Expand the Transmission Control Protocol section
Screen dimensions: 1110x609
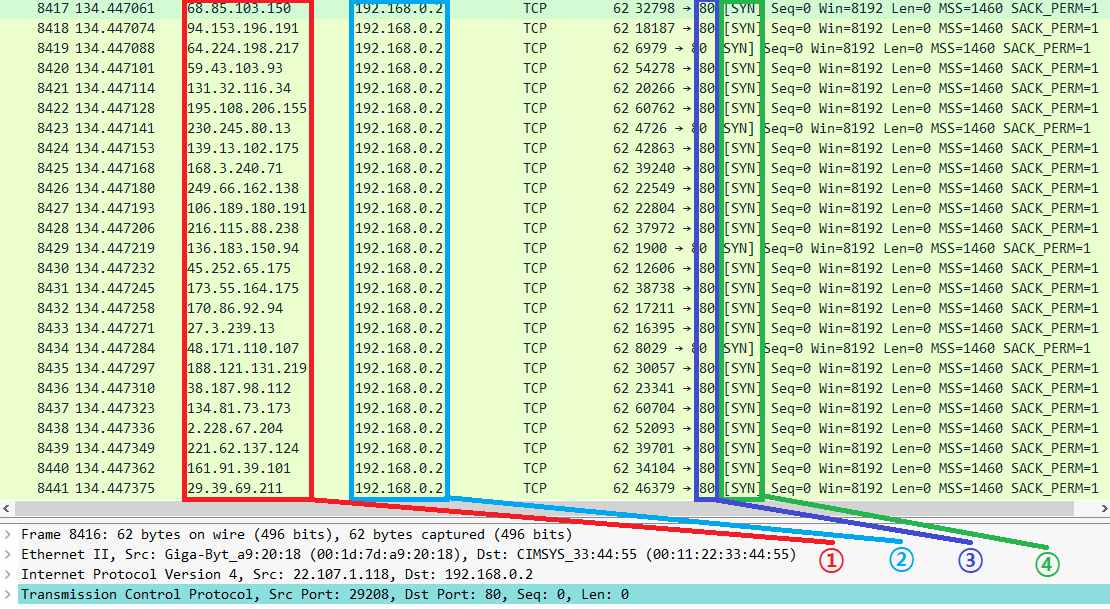tap(8, 594)
